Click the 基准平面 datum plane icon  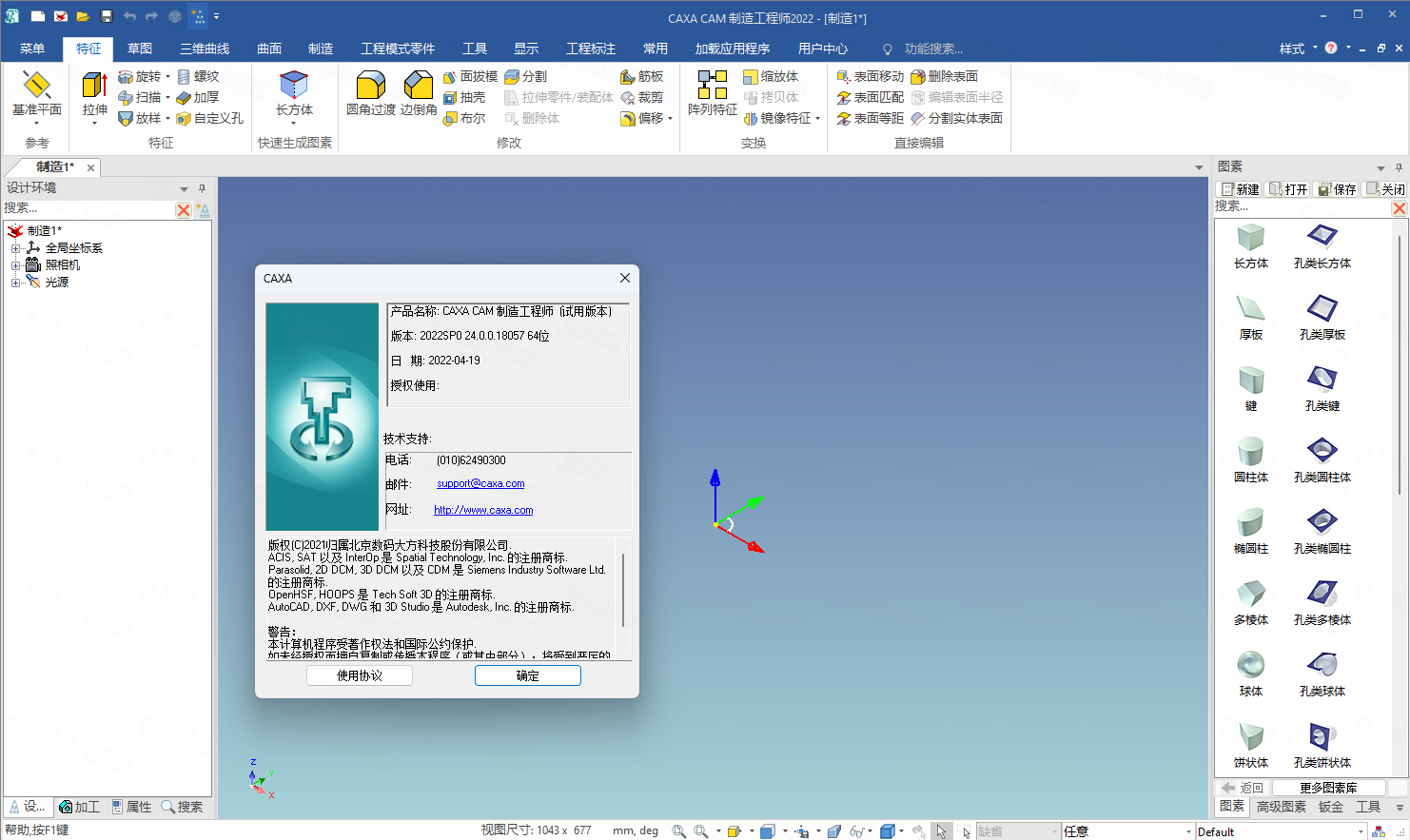tap(37, 94)
